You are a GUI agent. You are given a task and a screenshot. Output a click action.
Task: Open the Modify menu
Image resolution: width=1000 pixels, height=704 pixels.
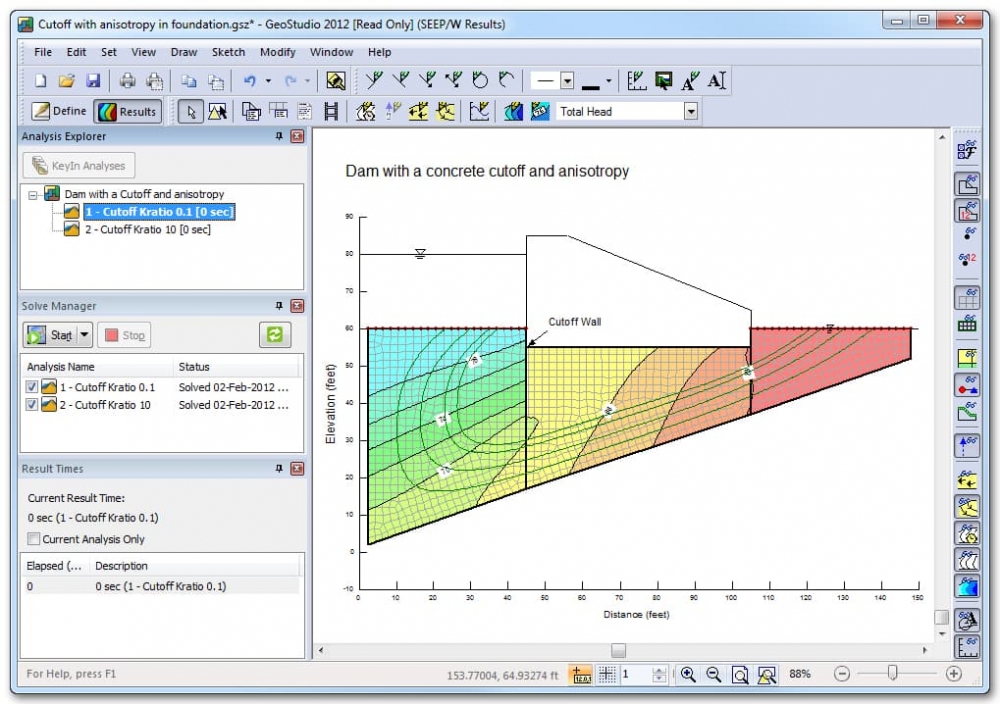coord(277,52)
